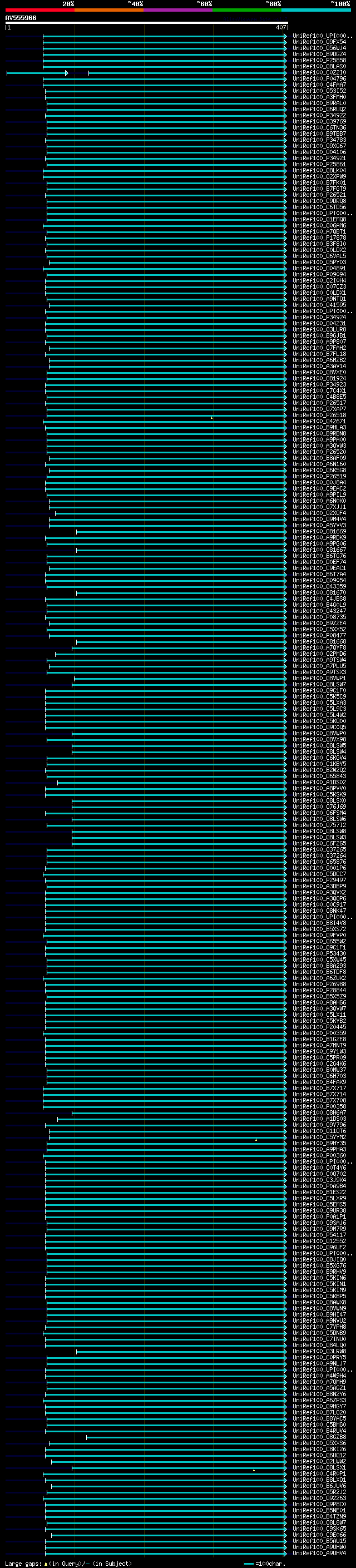
Task: Open the UniRef100_B9DGZ4 hit label
Action: [319, 54]
